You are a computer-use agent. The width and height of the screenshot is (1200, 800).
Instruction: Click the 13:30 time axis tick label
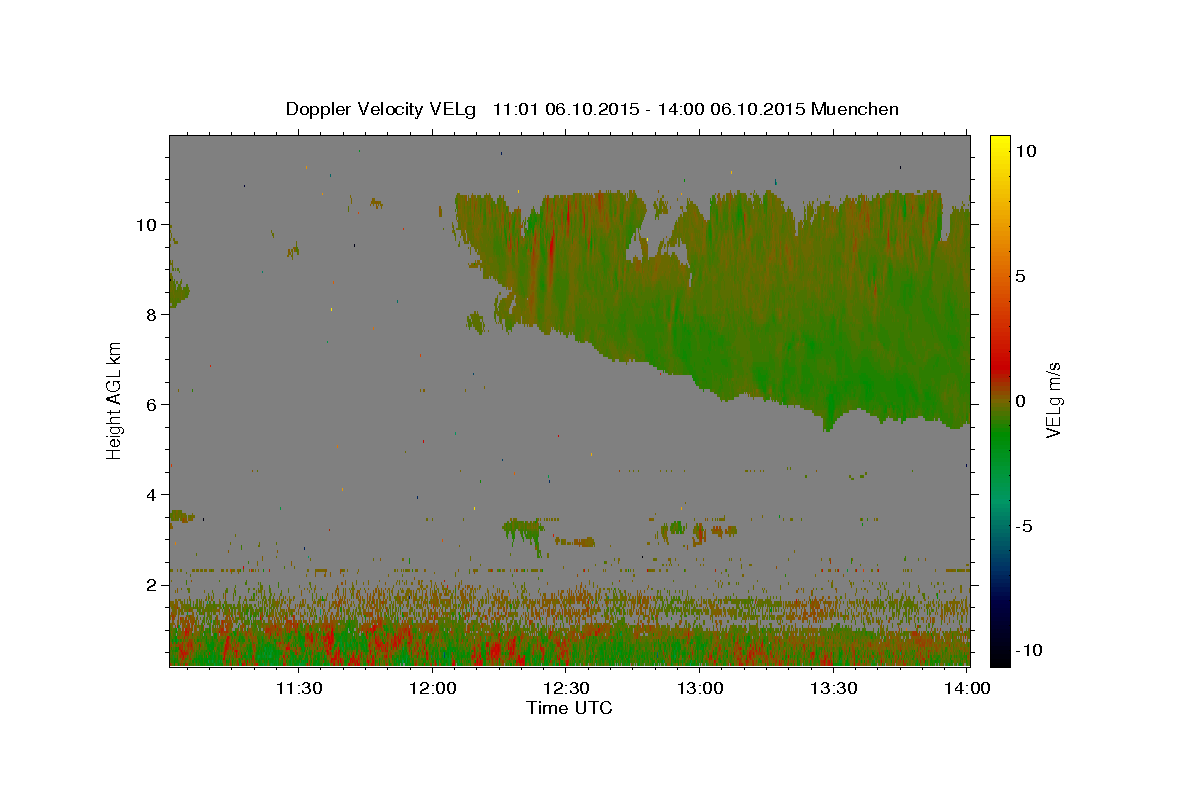pyautogui.click(x=833, y=688)
